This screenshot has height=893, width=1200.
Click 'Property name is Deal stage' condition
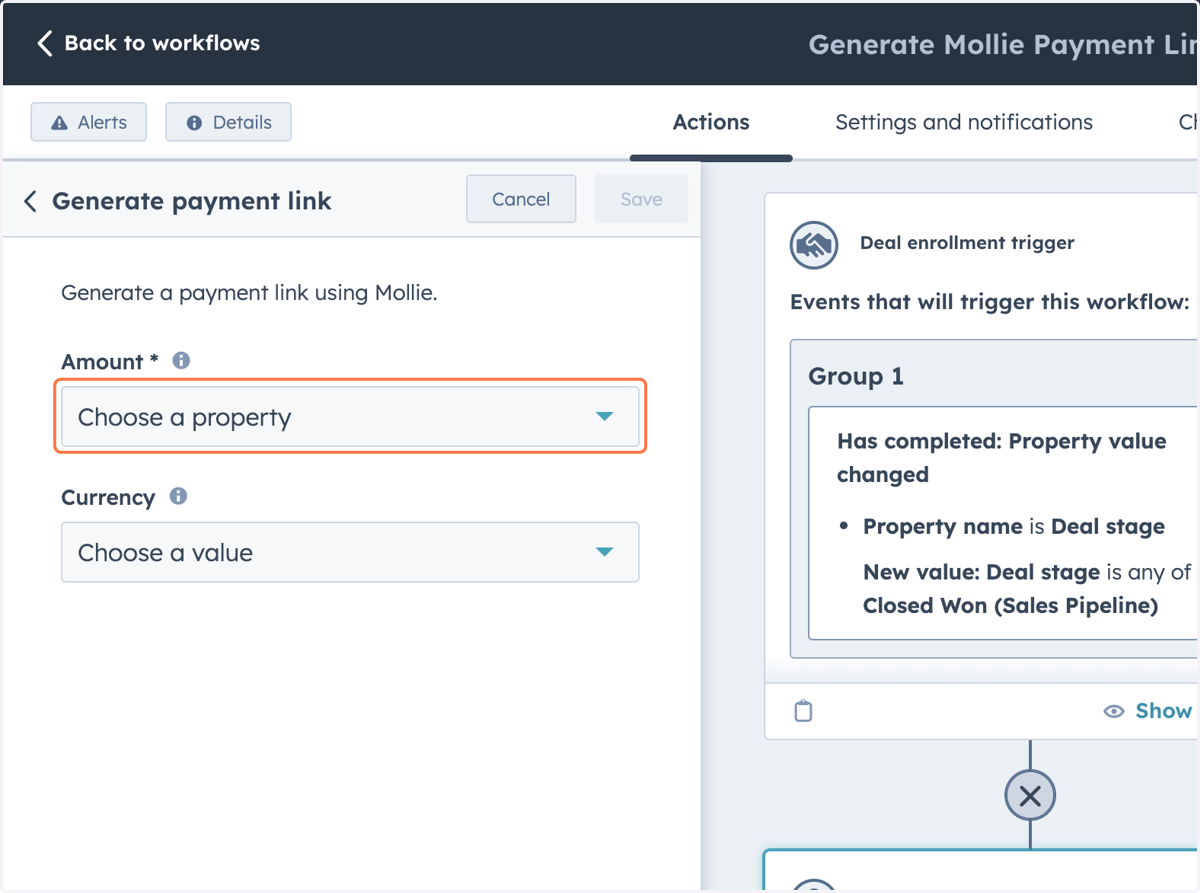tap(1014, 527)
